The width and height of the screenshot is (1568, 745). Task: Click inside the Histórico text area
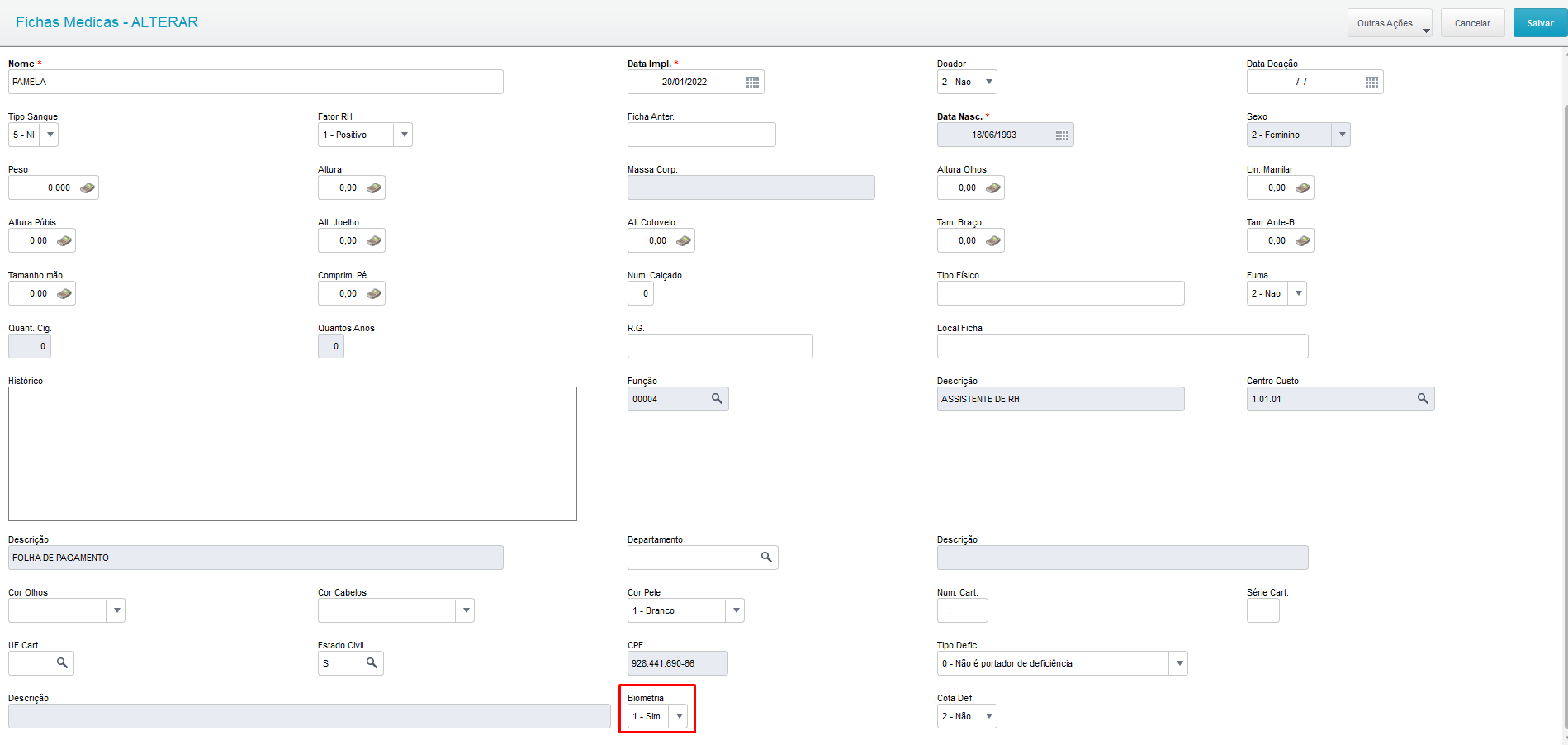coord(292,453)
